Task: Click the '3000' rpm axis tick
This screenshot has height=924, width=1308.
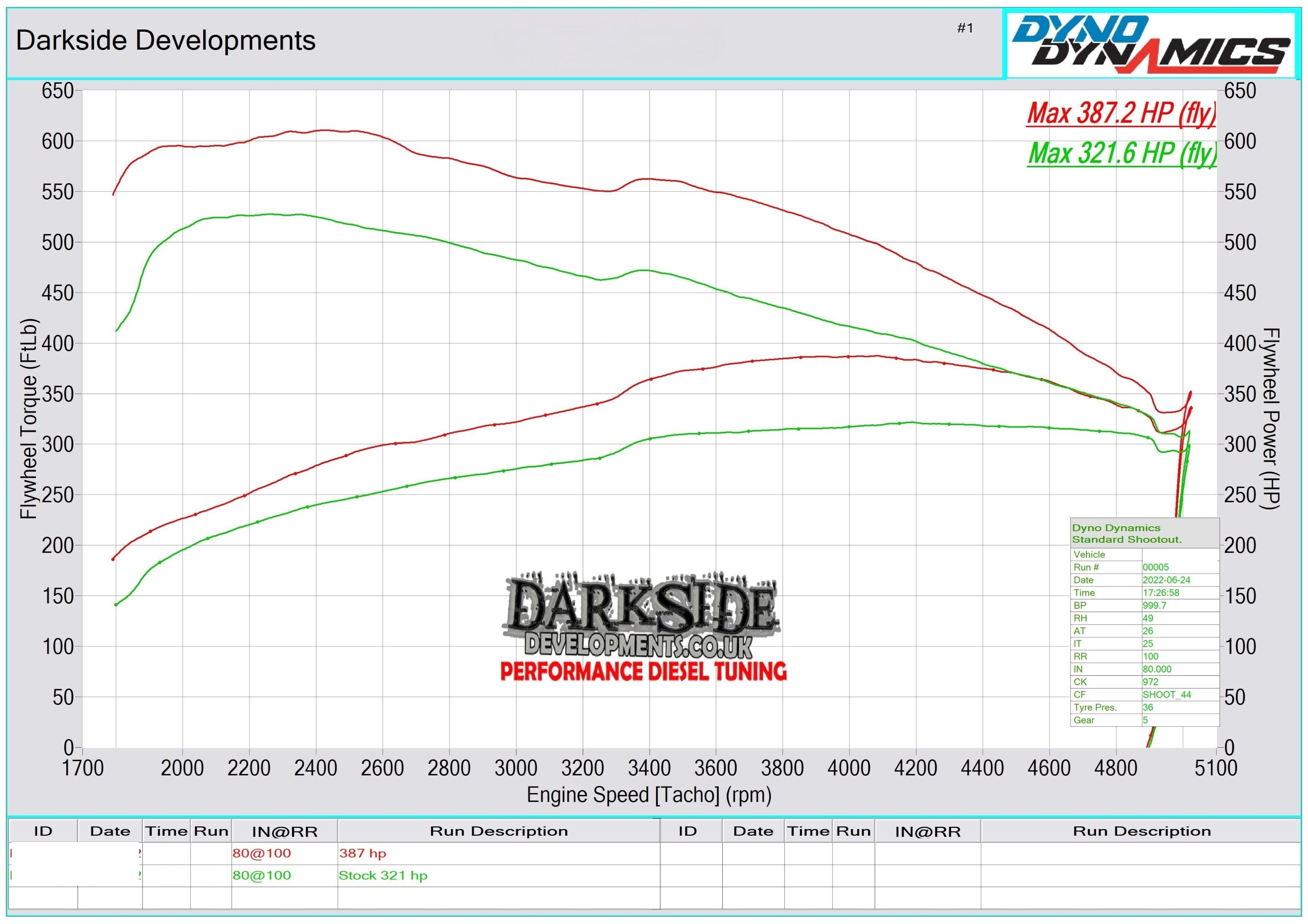Action: click(516, 768)
